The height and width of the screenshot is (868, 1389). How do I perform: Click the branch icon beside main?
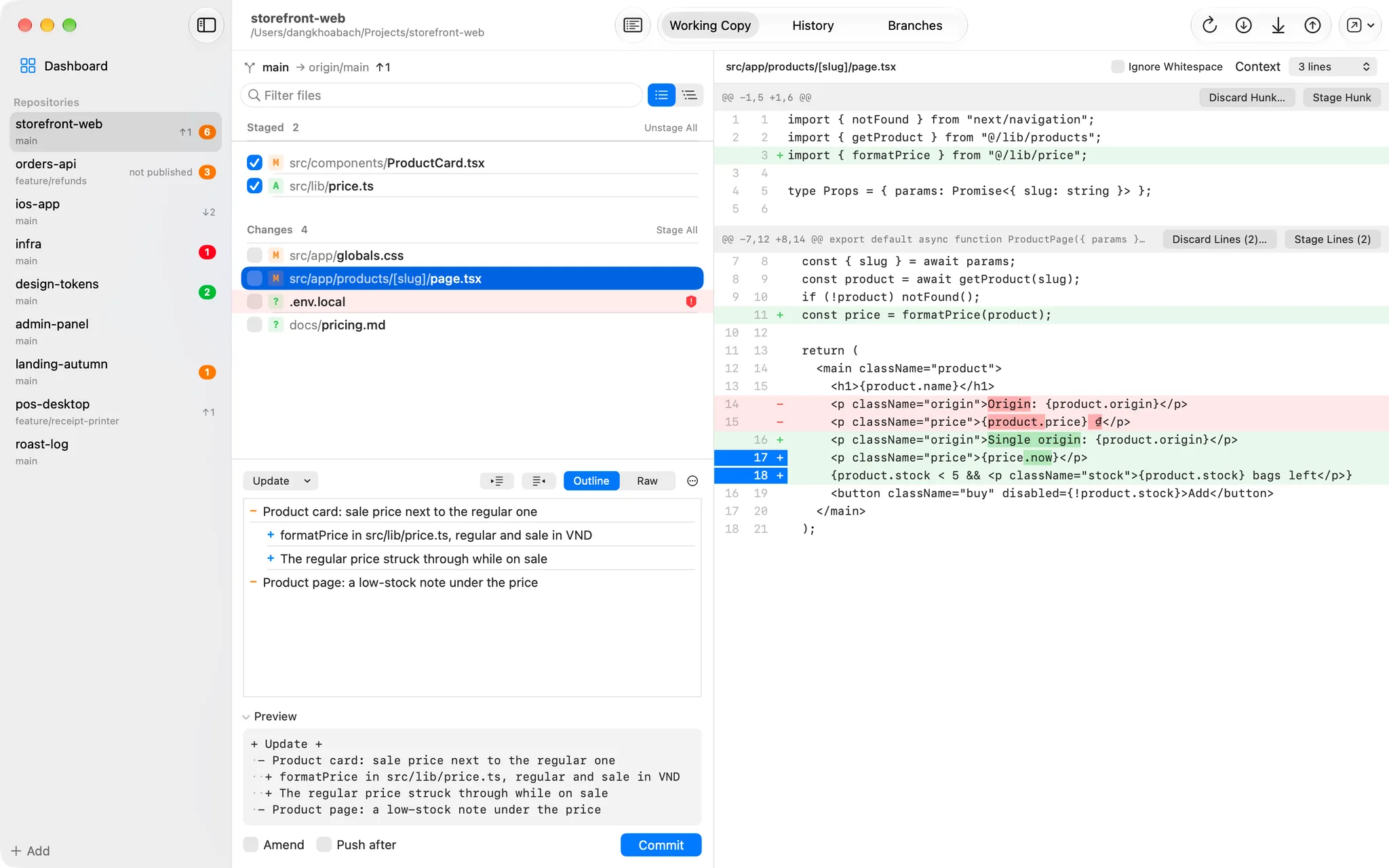pos(250,67)
